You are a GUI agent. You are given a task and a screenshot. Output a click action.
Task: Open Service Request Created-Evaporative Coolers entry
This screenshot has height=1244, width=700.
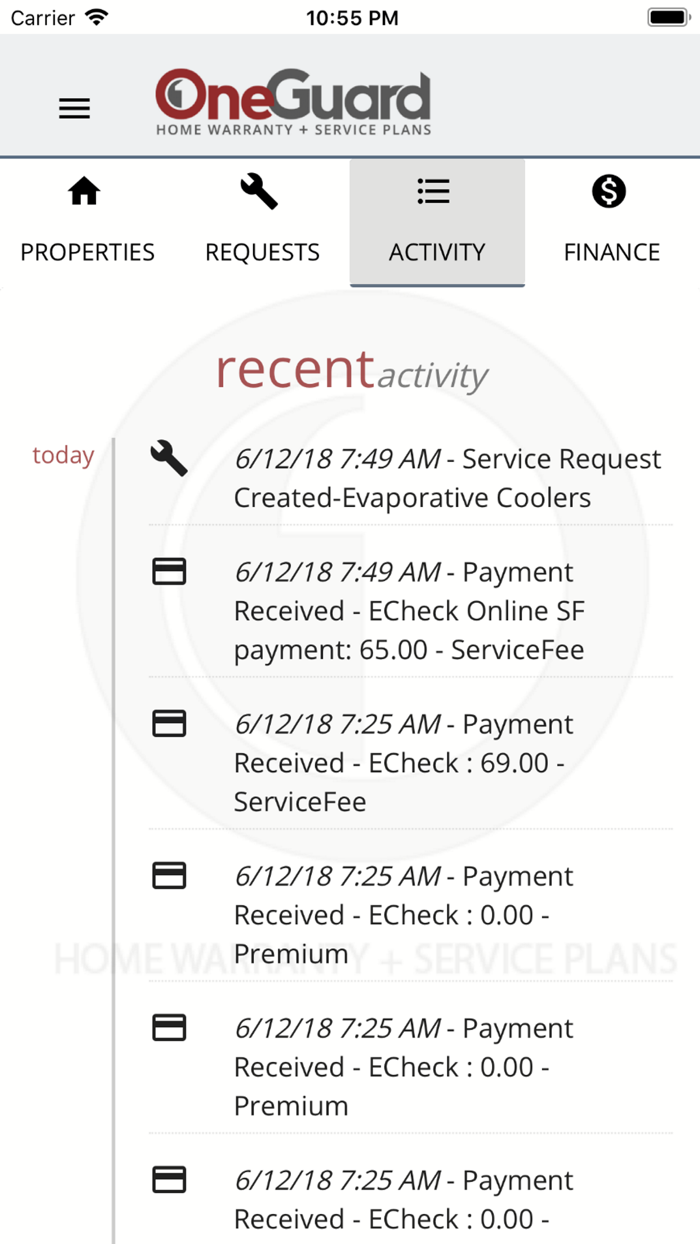pos(447,479)
